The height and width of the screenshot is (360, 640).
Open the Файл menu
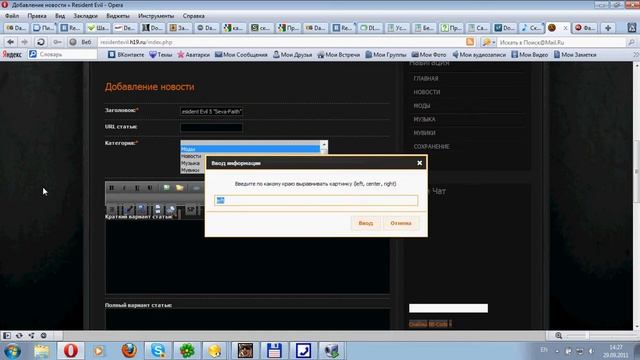point(12,16)
